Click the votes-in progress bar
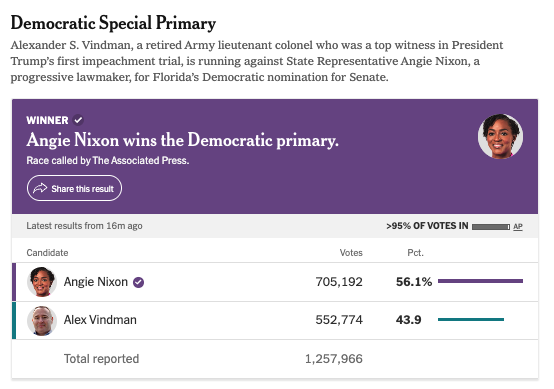 coord(491,226)
